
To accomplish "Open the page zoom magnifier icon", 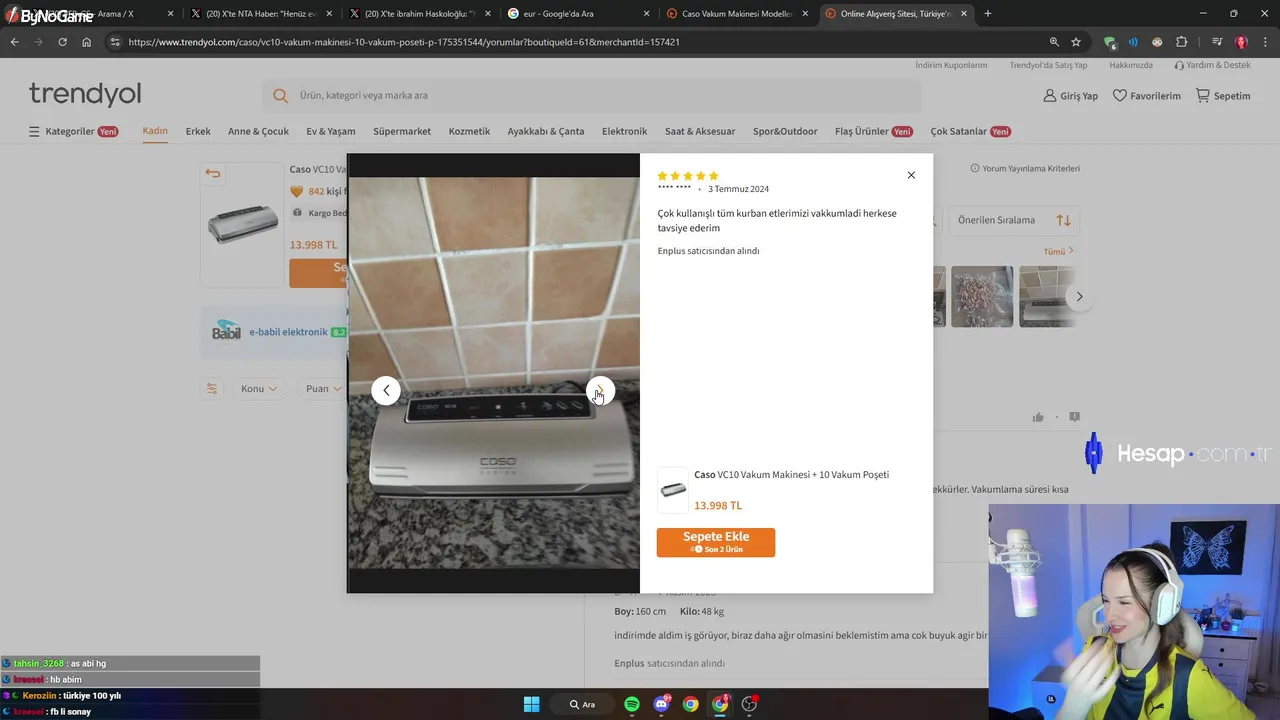I will [1054, 42].
